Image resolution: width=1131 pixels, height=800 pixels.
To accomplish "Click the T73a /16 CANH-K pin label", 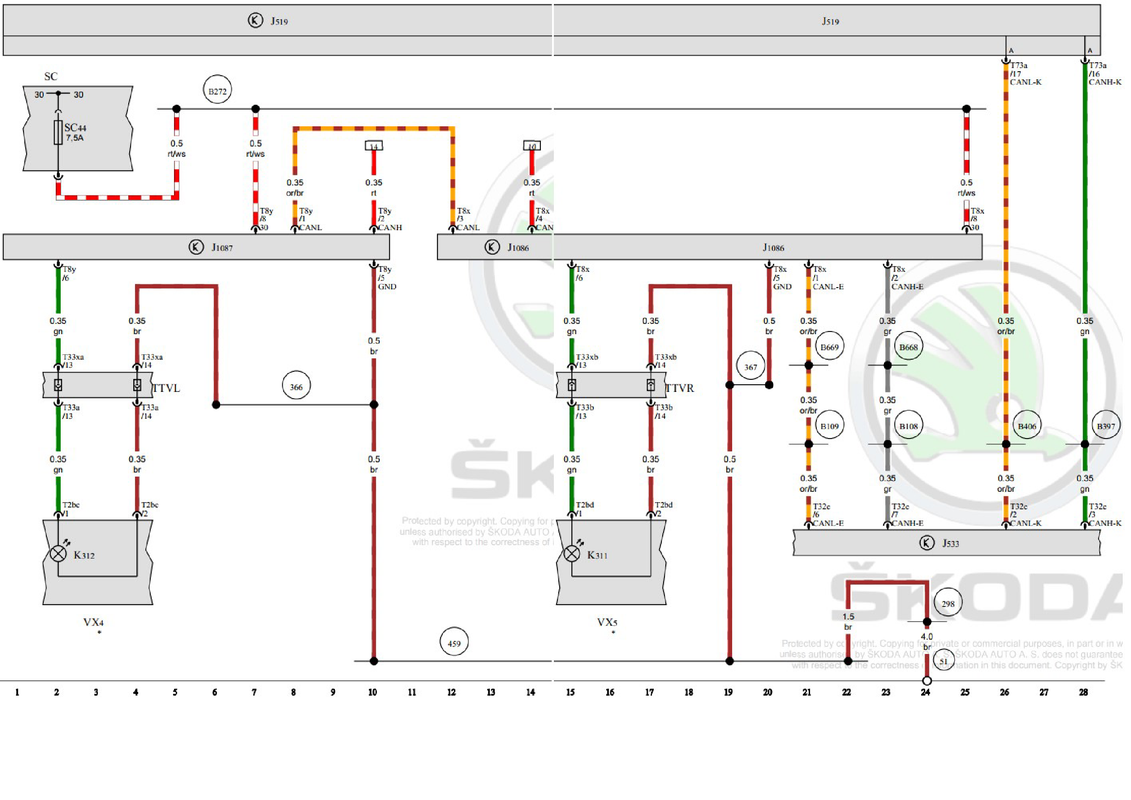I will [1105, 74].
